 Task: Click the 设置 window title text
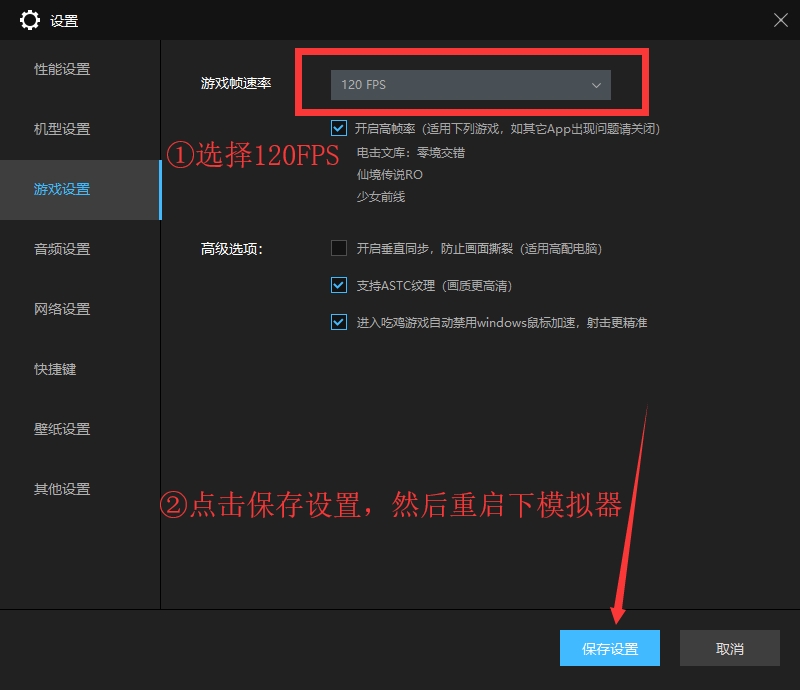[x=64, y=21]
